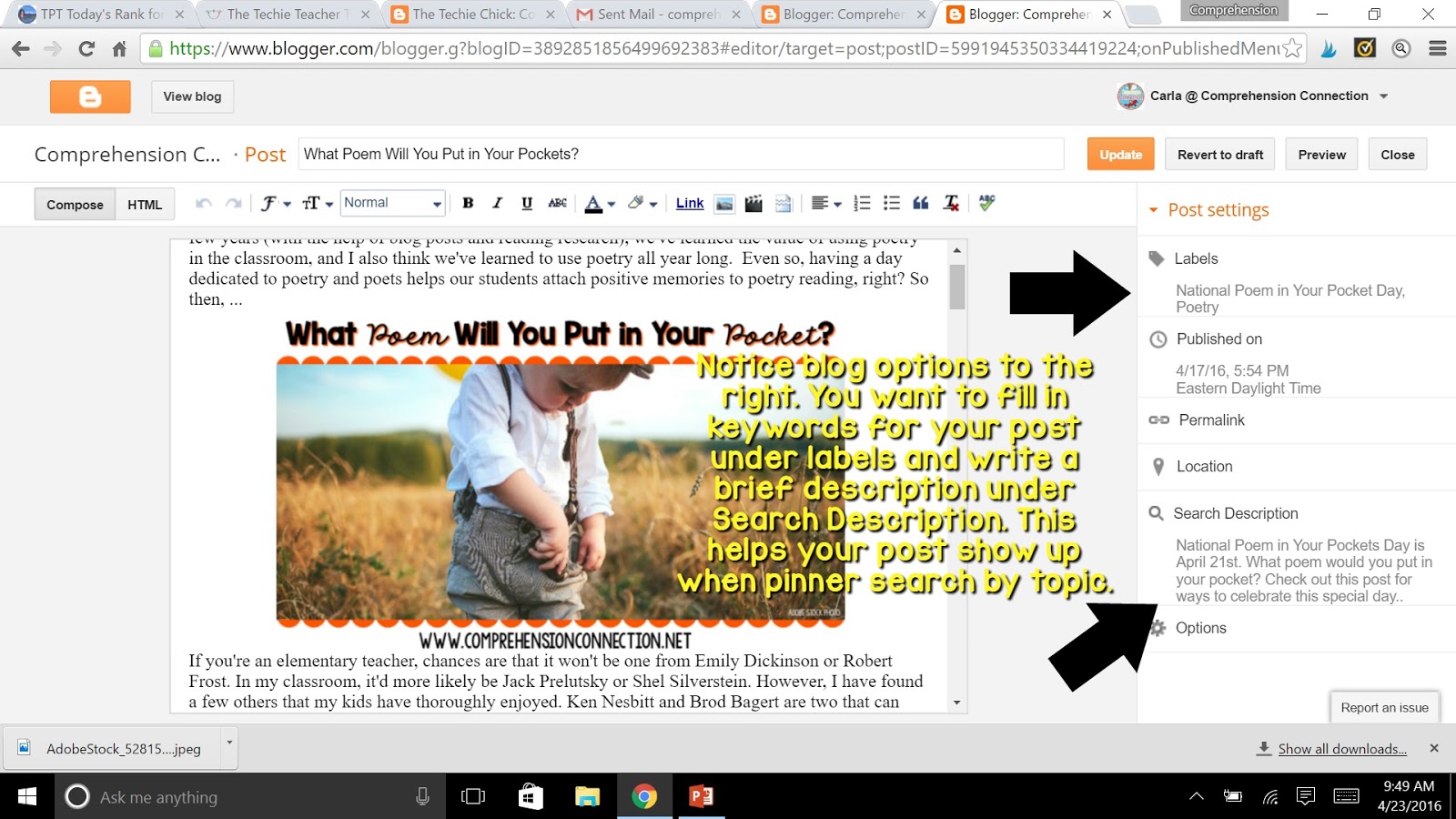Remove formatting from selected text
Screen dimensions: 1456x819
point(951,204)
